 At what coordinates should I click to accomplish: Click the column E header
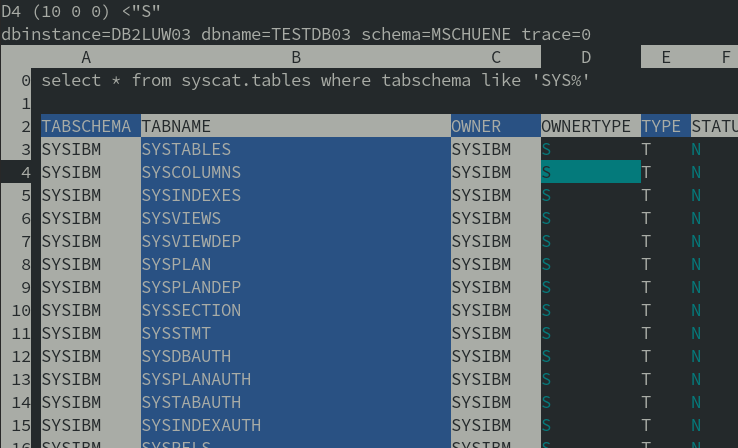pos(666,58)
